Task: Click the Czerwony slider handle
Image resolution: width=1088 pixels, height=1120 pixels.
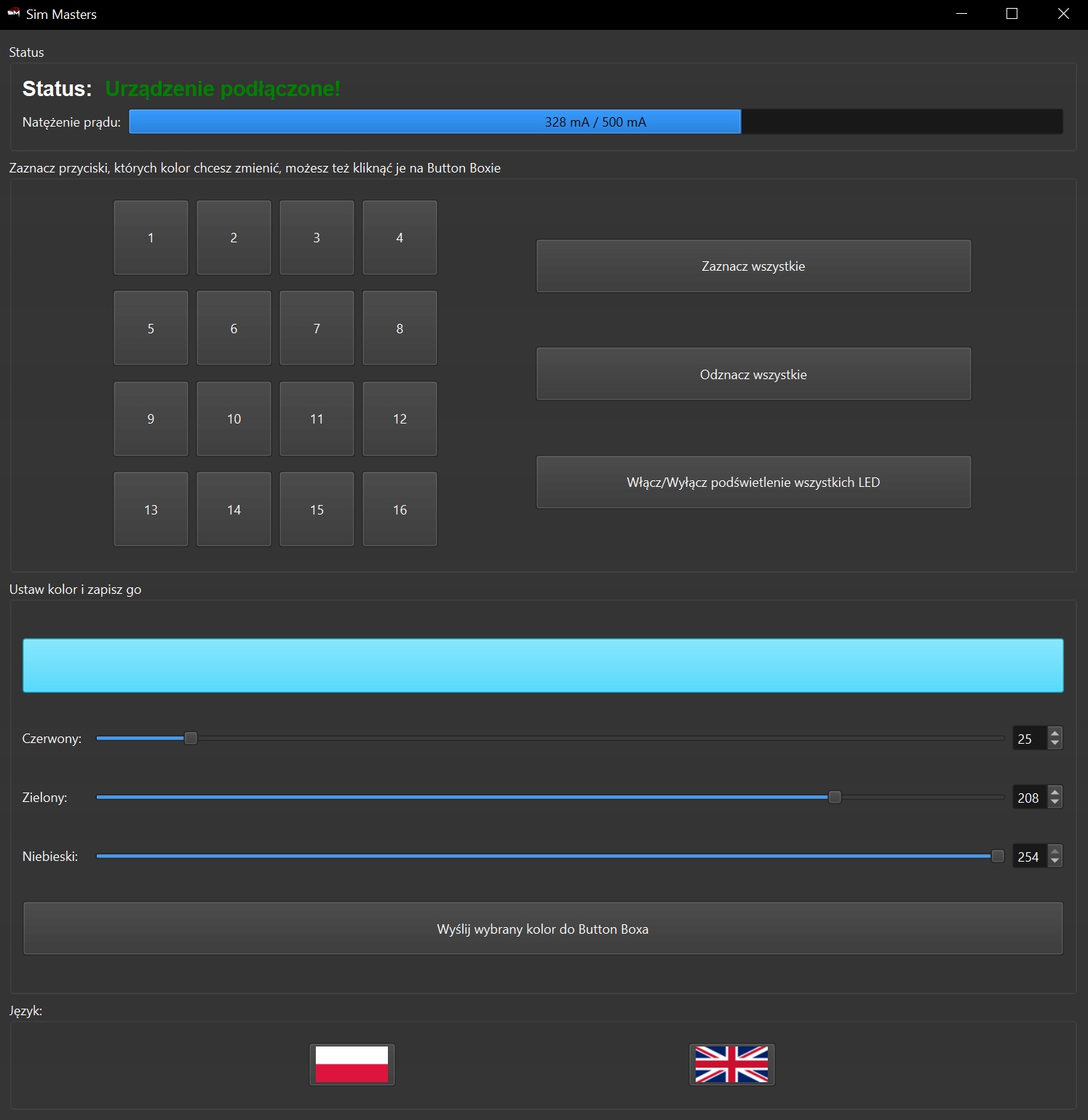Action: point(191,738)
